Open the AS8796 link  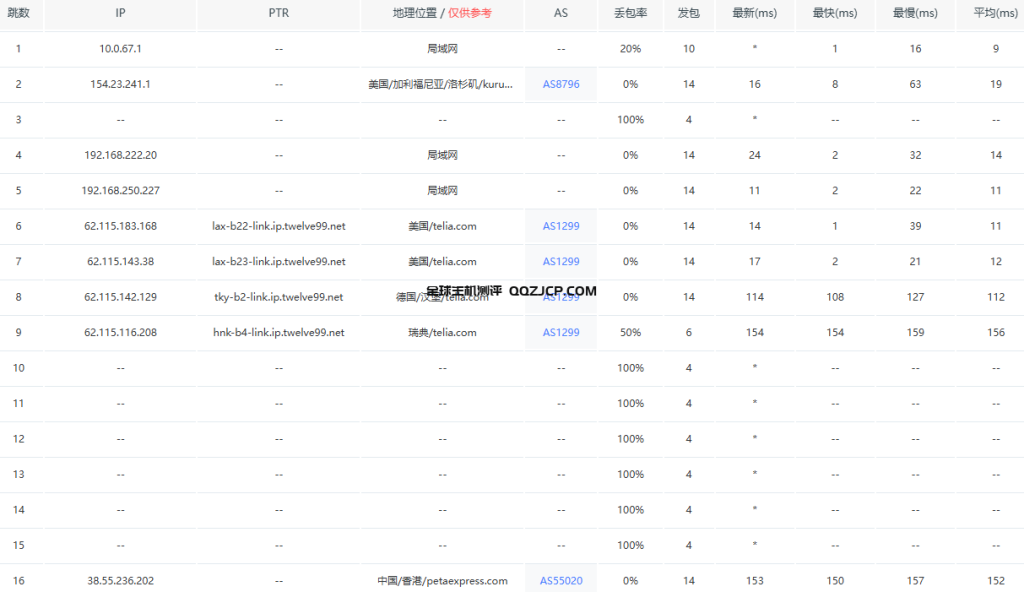(x=561, y=84)
